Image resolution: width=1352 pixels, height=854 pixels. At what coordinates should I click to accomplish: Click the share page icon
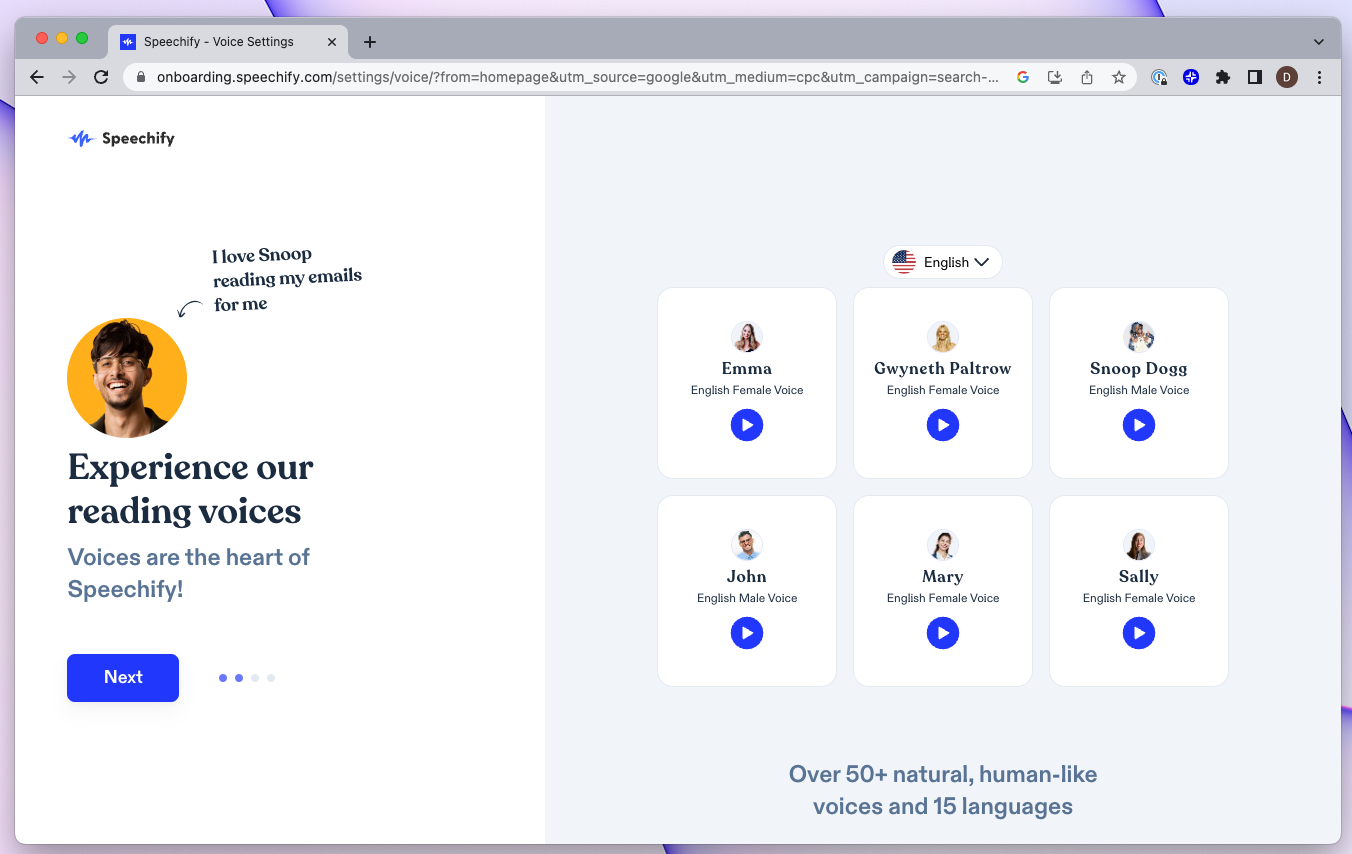click(x=1087, y=77)
